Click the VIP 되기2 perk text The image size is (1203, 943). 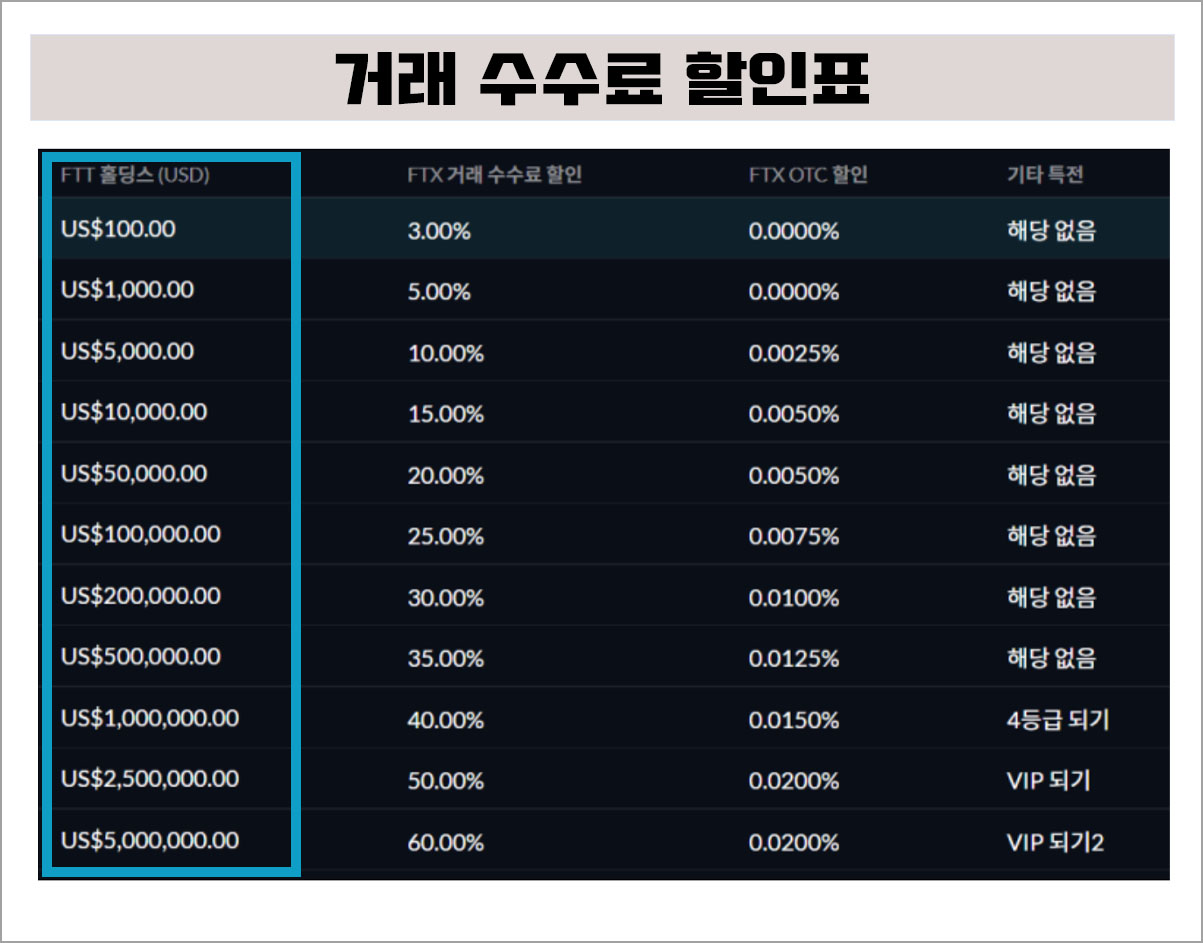click(x=1055, y=842)
